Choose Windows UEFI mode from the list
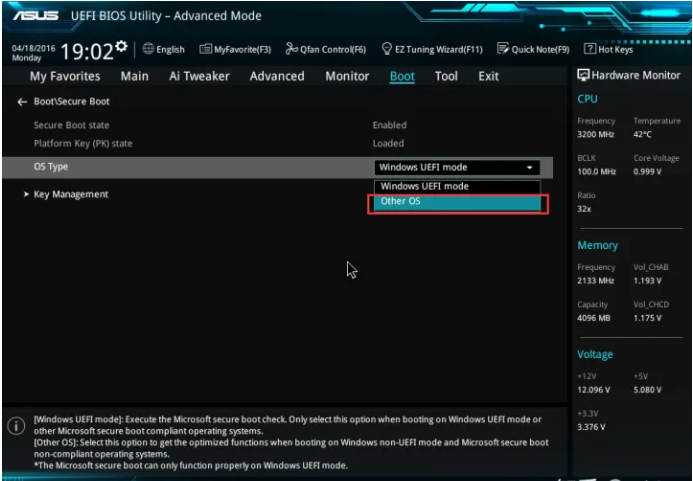This screenshot has height=481, width=693. tap(457, 186)
